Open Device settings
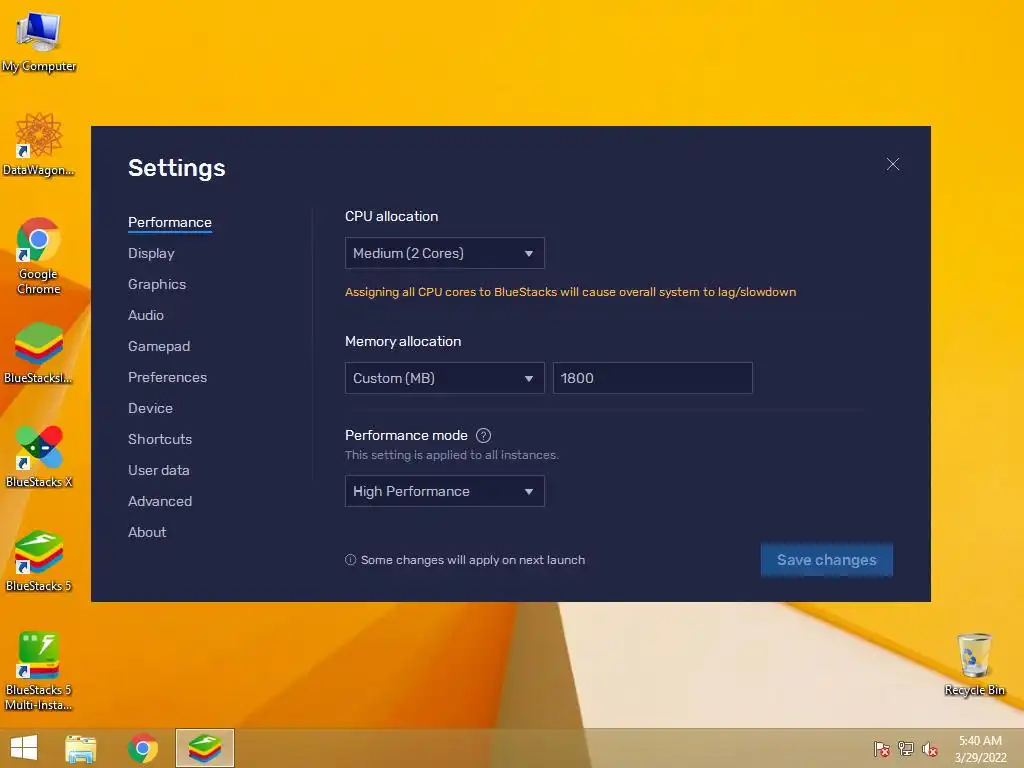 (x=150, y=408)
